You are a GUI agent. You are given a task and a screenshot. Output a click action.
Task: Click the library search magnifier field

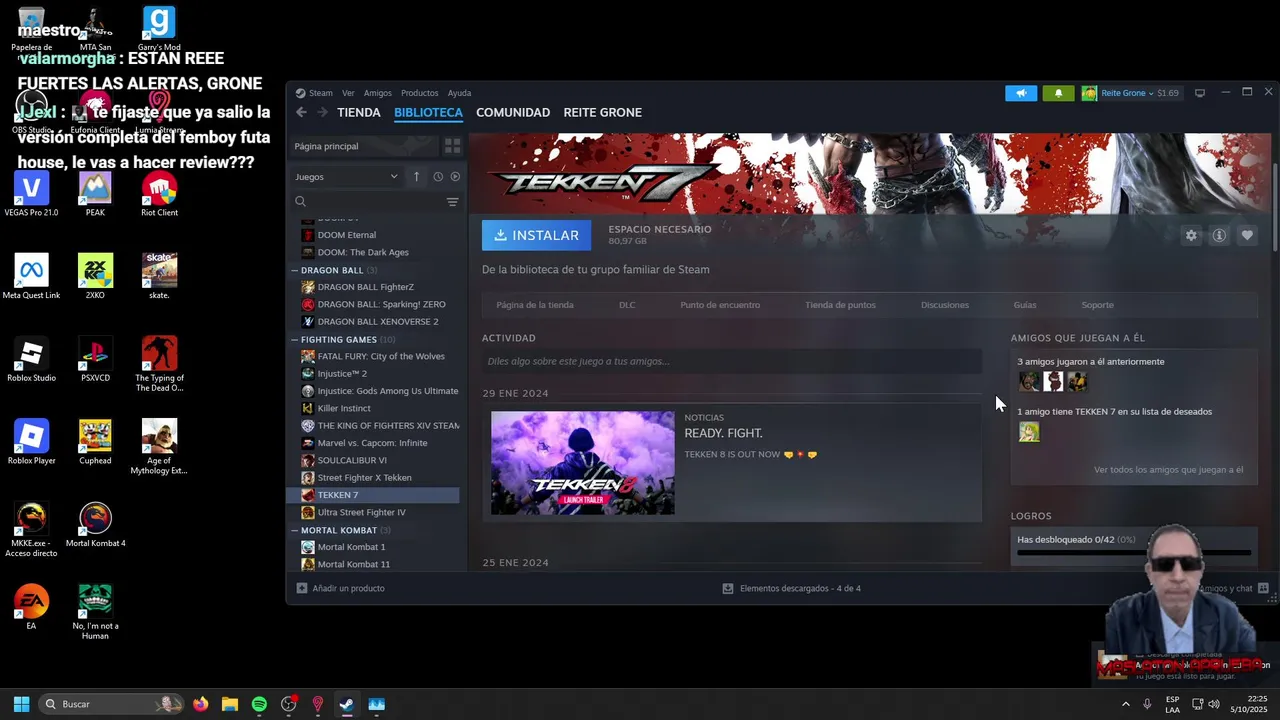(x=367, y=202)
